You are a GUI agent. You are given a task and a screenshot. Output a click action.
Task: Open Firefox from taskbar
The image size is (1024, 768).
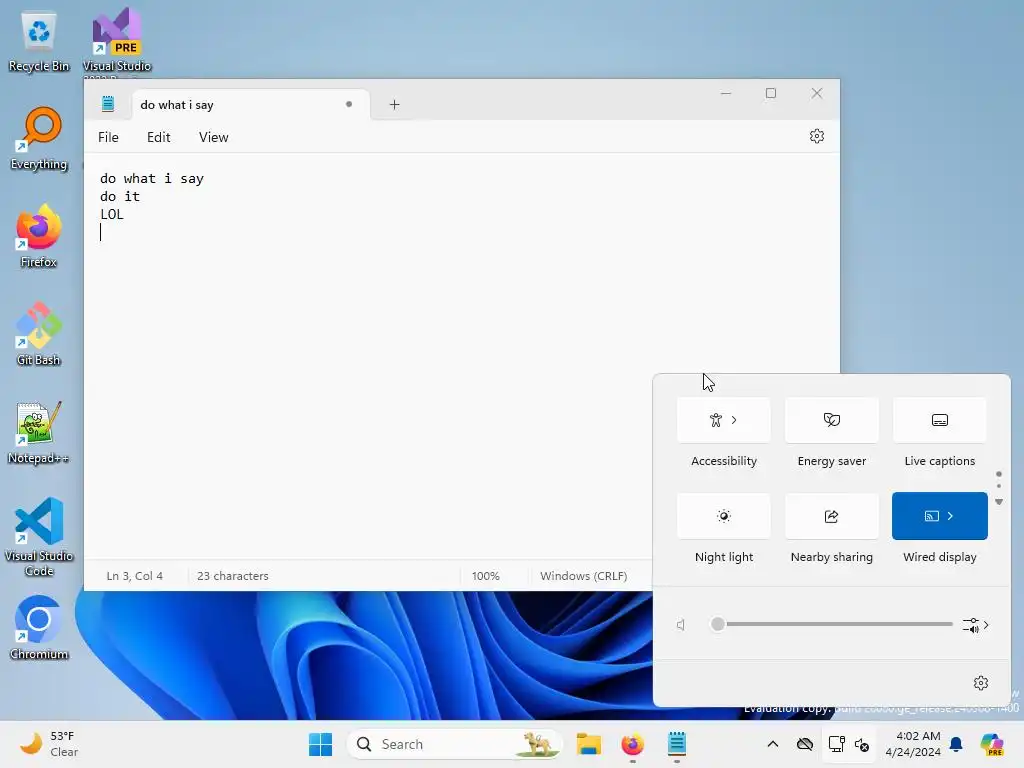[x=632, y=744]
